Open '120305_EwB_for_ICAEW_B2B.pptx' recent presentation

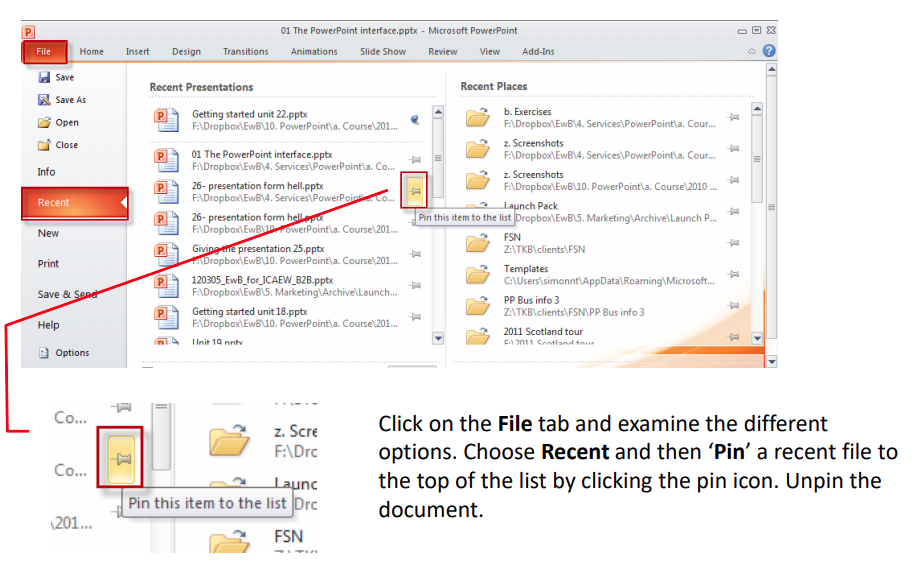click(262, 281)
